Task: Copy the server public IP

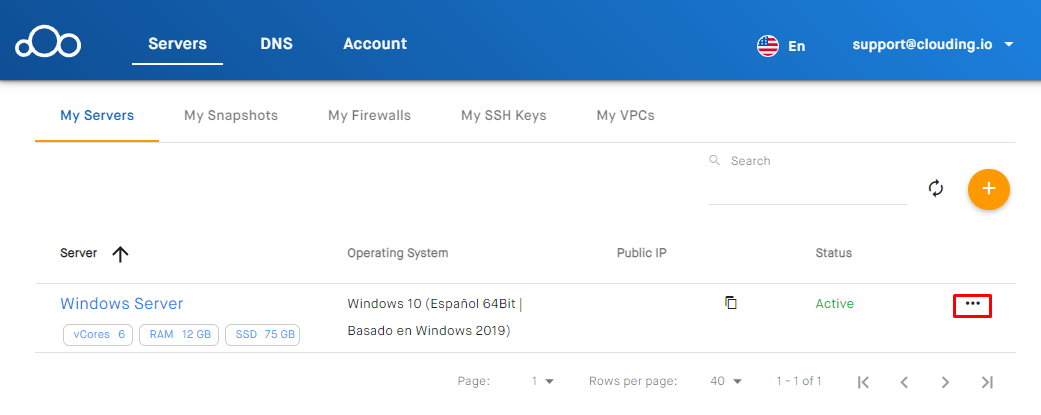Action: (731, 302)
